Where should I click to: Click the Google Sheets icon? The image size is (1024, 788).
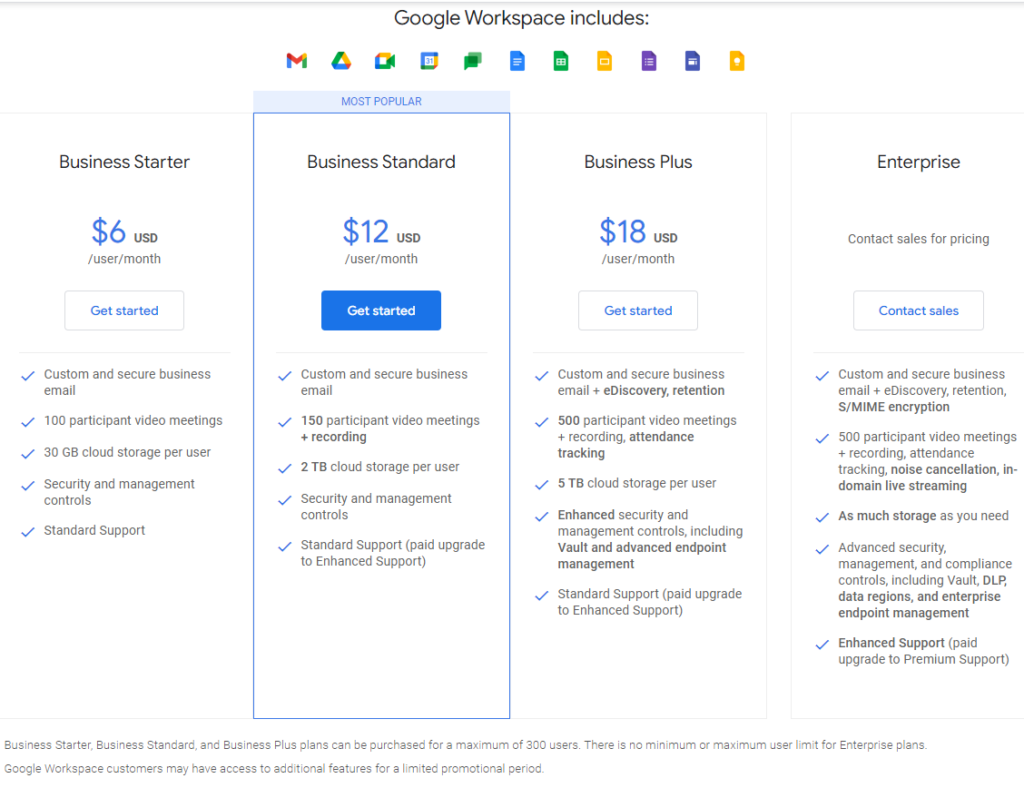click(561, 61)
